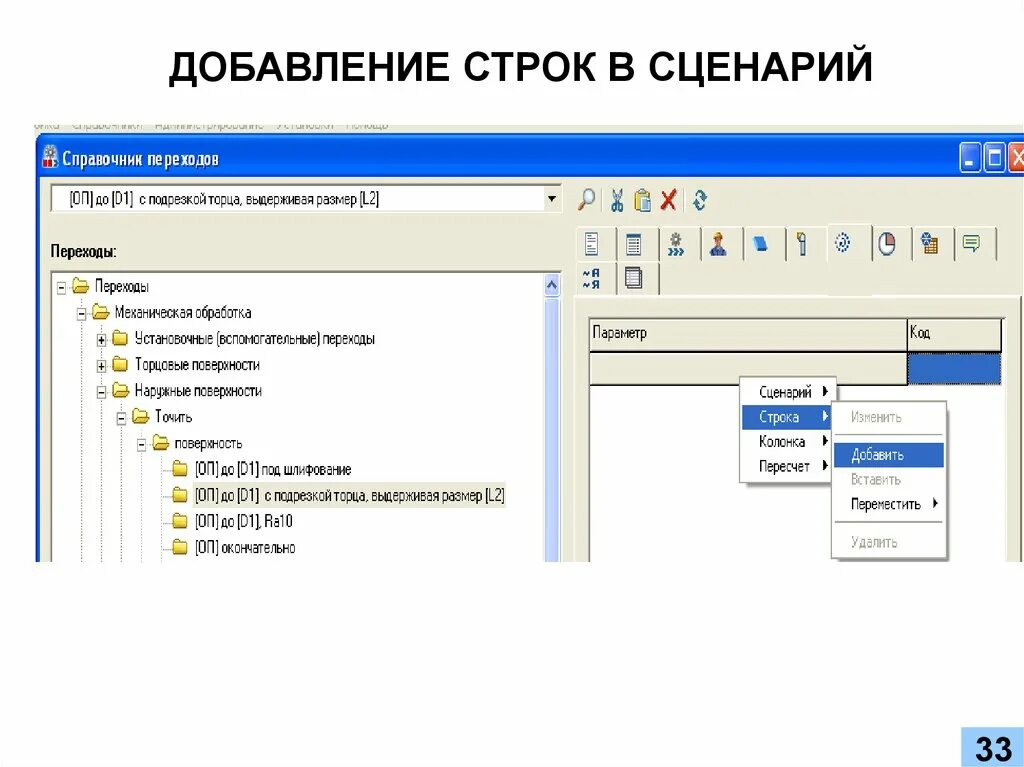This screenshot has height=767, width=1024.
Task: Collapse the Наружные поверхности node
Action: click(x=101, y=392)
